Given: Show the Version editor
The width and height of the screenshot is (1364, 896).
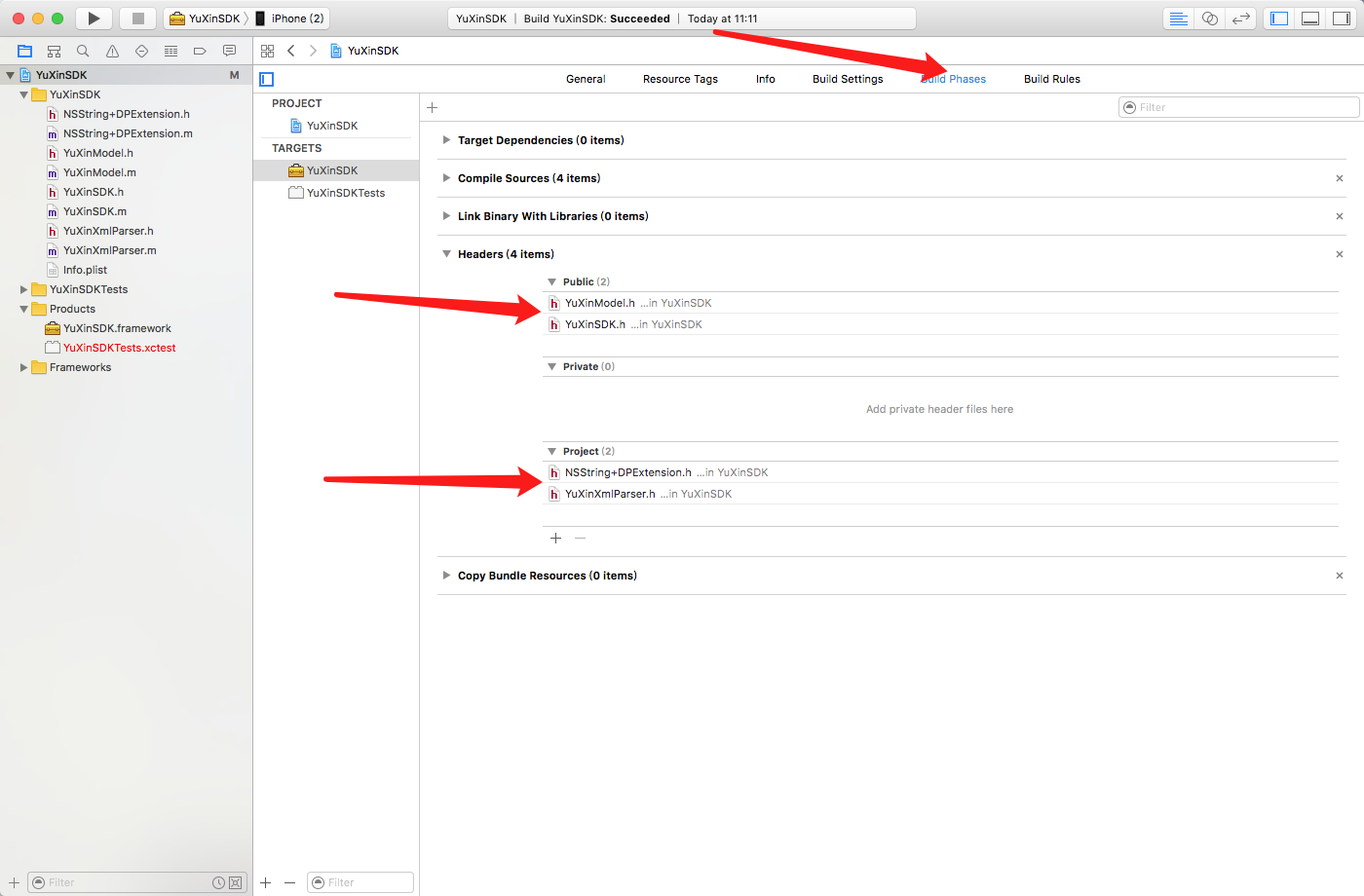Looking at the screenshot, I should pyautogui.click(x=1240, y=19).
